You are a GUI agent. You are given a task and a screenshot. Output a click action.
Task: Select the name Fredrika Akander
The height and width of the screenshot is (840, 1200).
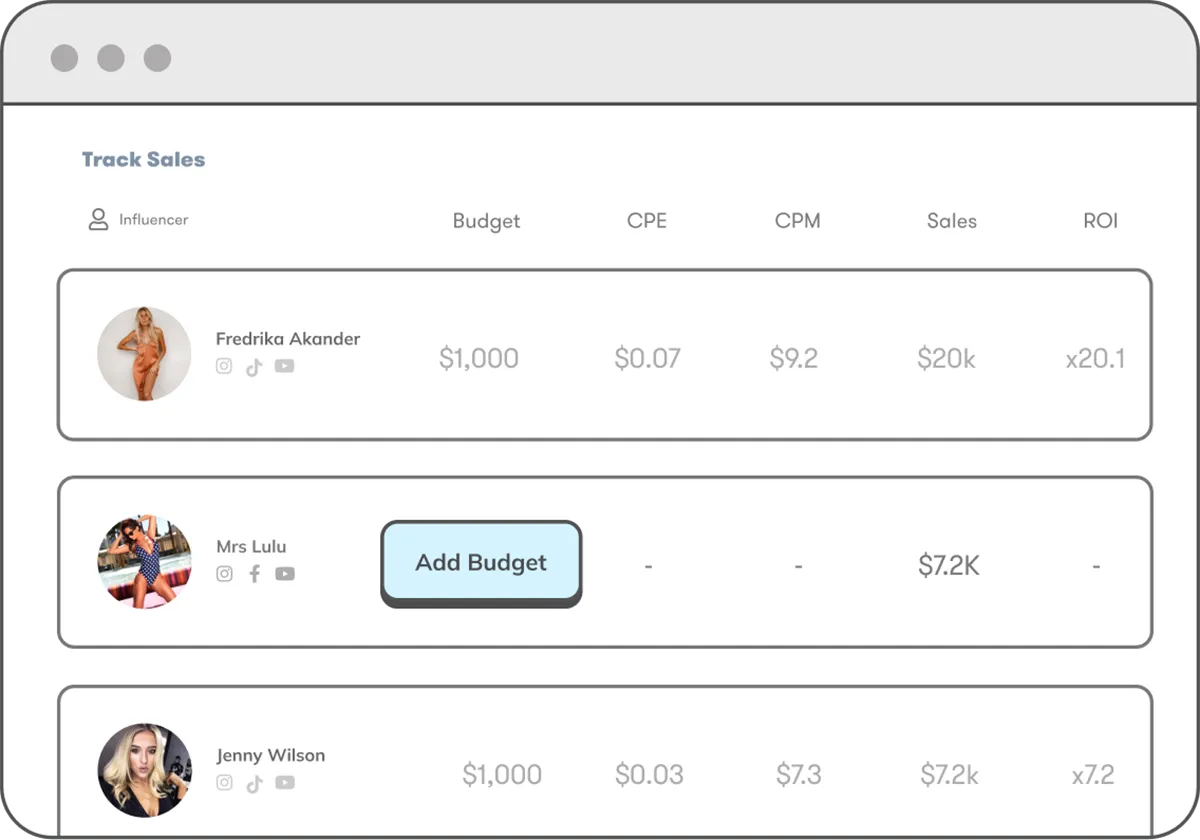(288, 339)
